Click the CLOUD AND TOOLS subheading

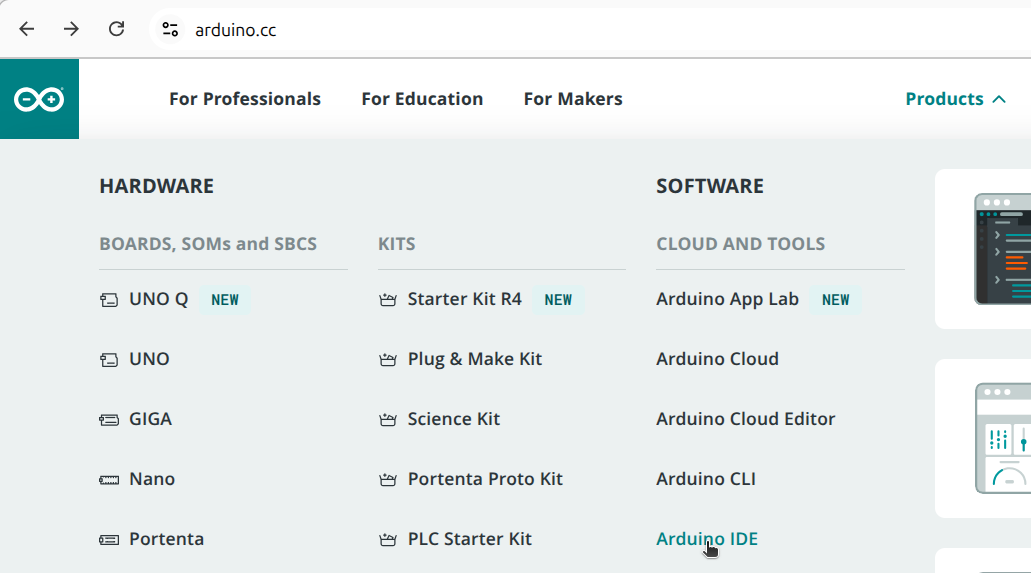(x=740, y=244)
